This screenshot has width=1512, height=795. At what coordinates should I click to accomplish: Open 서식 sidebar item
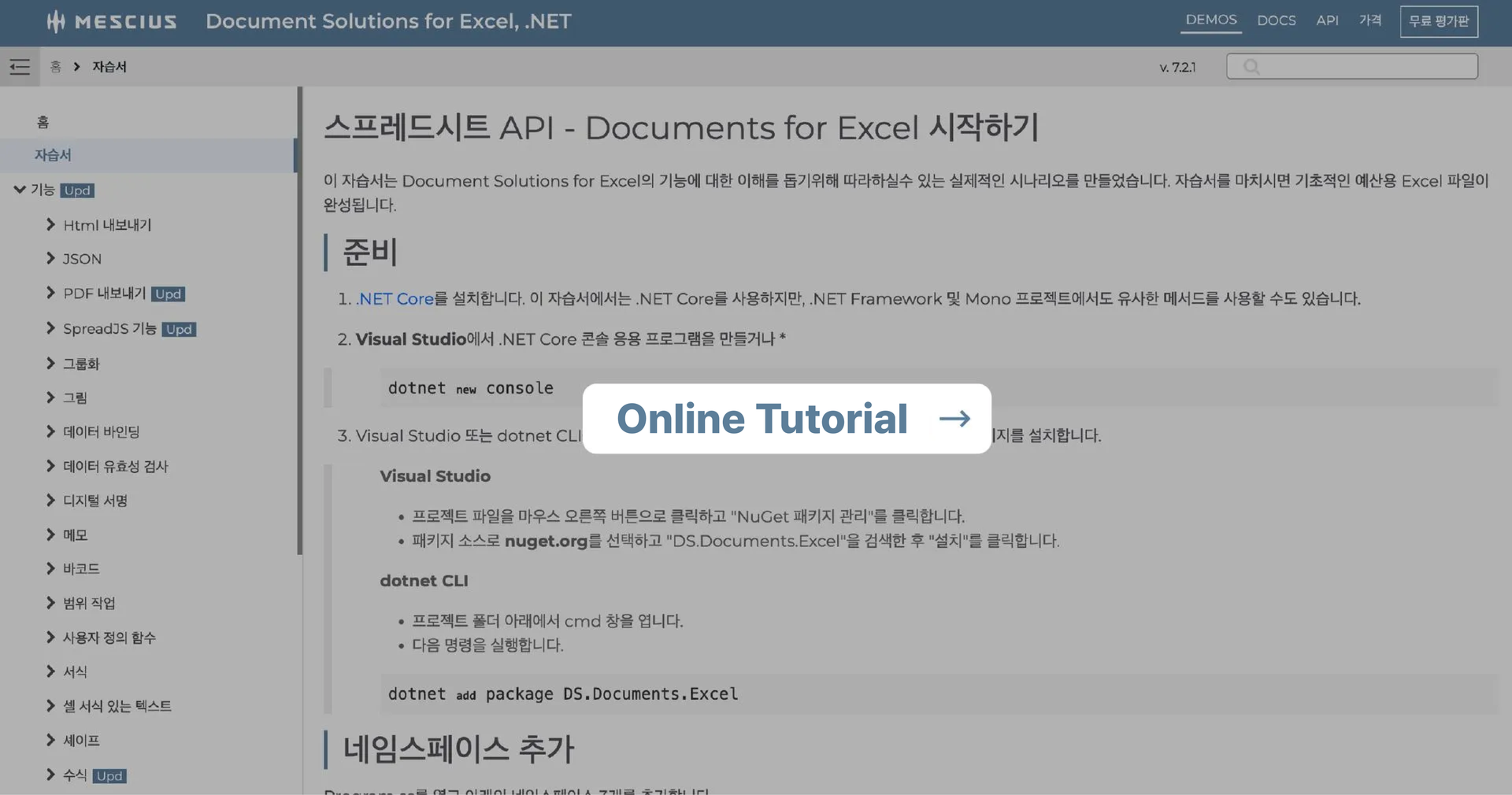tap(75, 671)
